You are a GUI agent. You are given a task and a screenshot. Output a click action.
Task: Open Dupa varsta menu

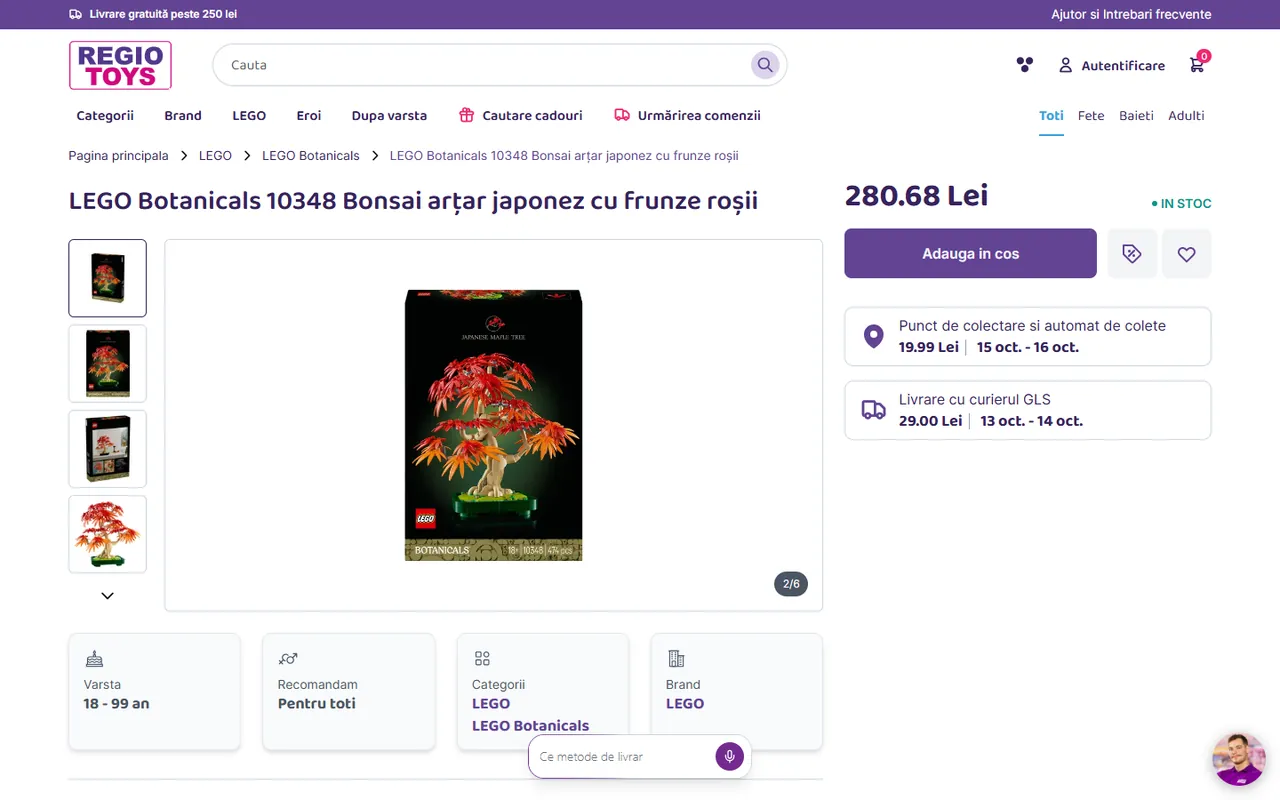(389, 116)
